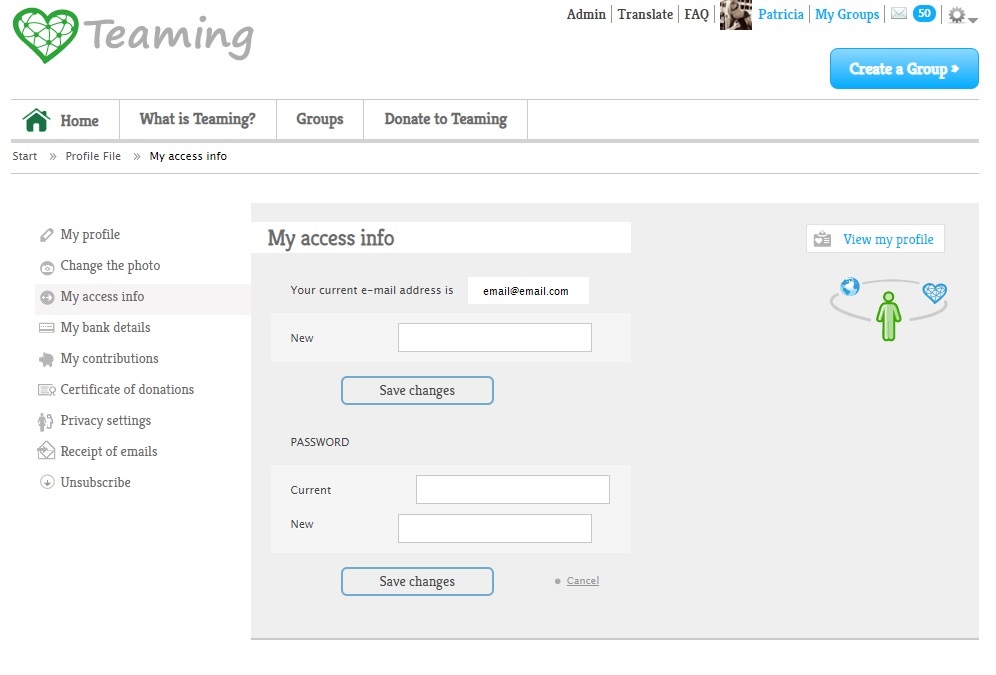
Task: Click the Teaming heart logo
Action: 45,34
